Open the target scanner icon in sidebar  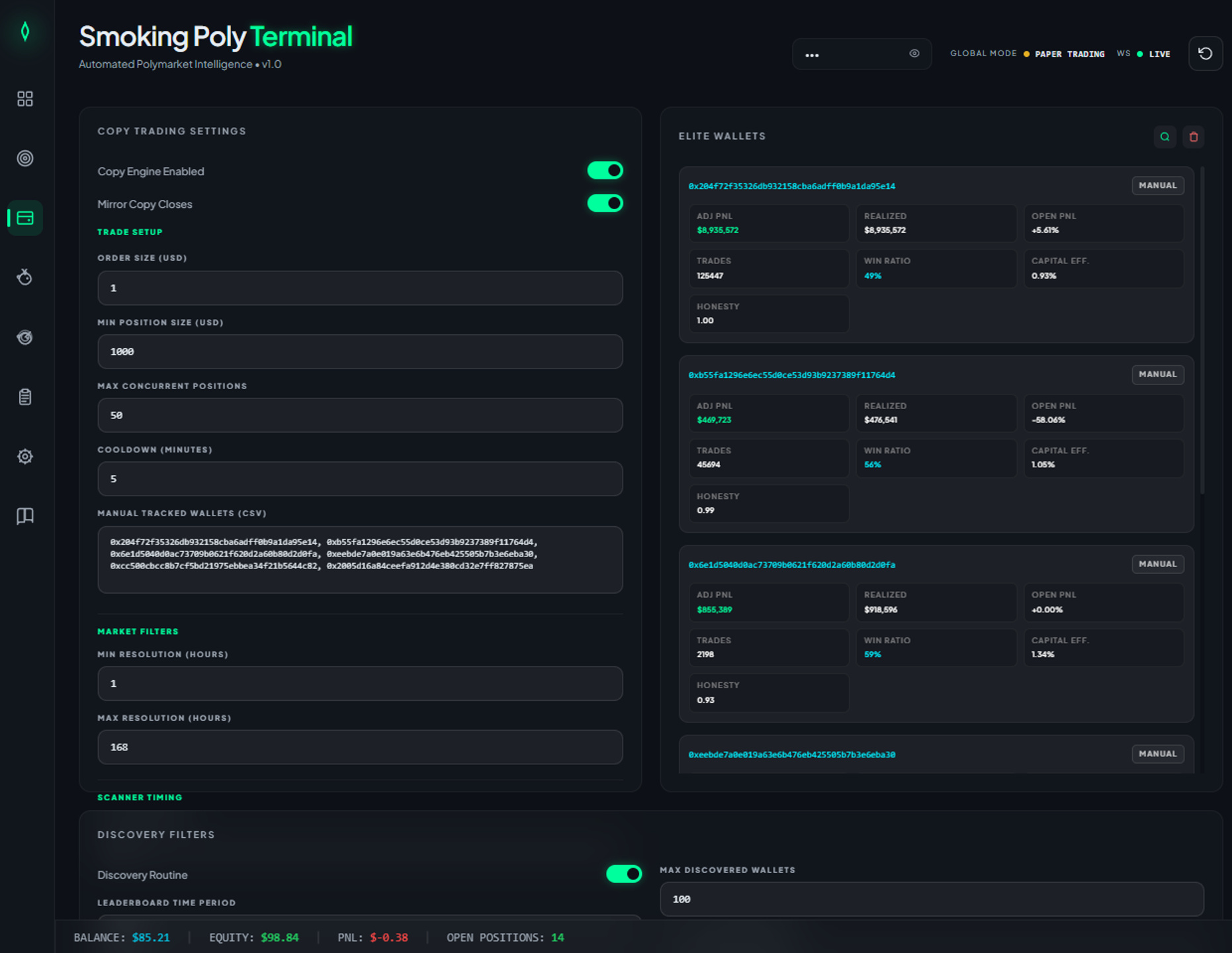[25, 158]
